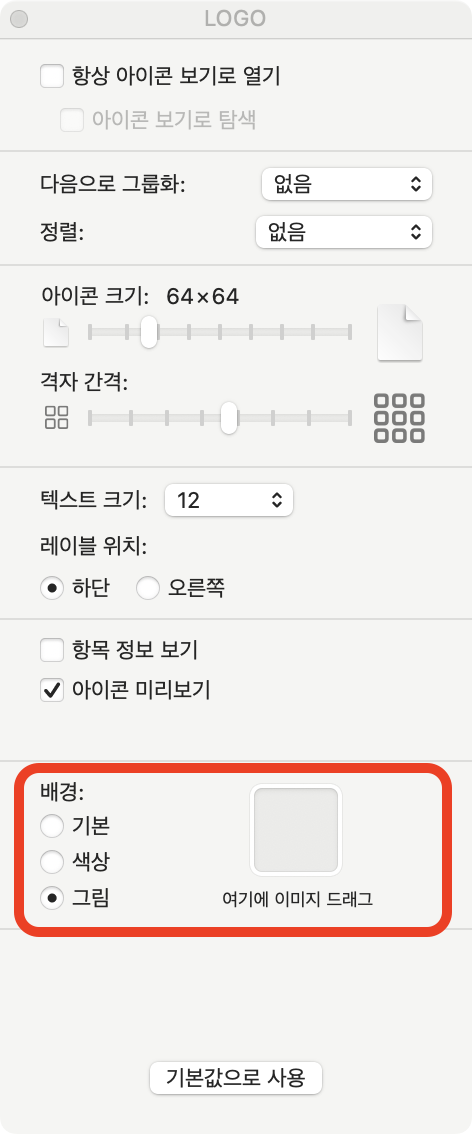This screenshot has width=472, height=1134.
Task: Click the large document icon beside icon size slider
Action: [400, 333]
